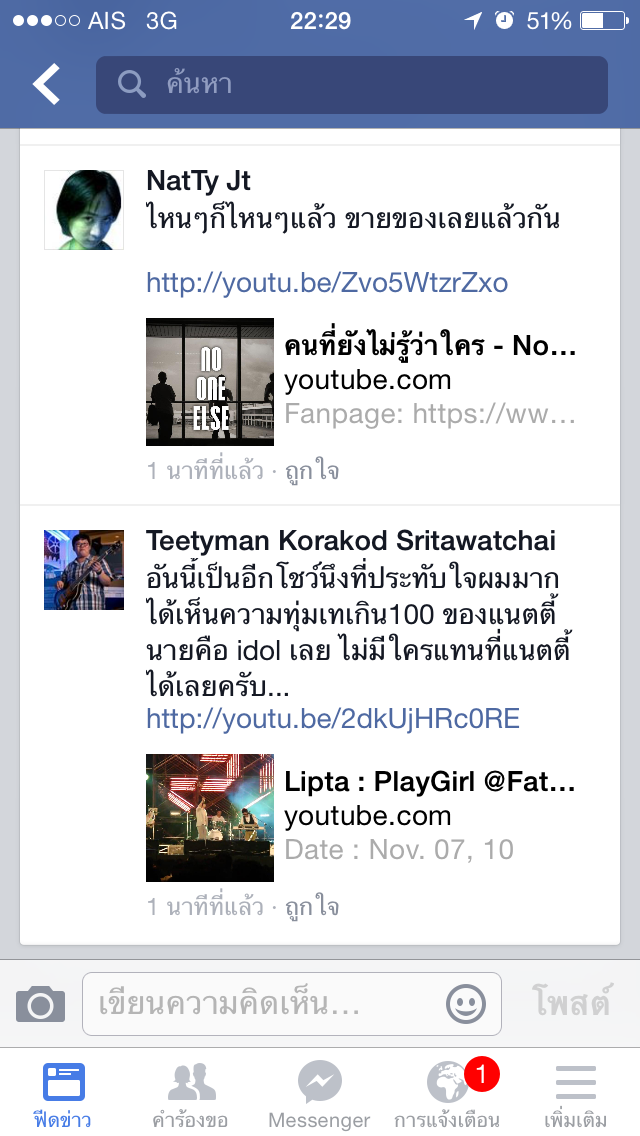The image size is (640, 1136).
Task: Open the Lipta PlayGirl video thumbnail
Action: pos(210,818)
